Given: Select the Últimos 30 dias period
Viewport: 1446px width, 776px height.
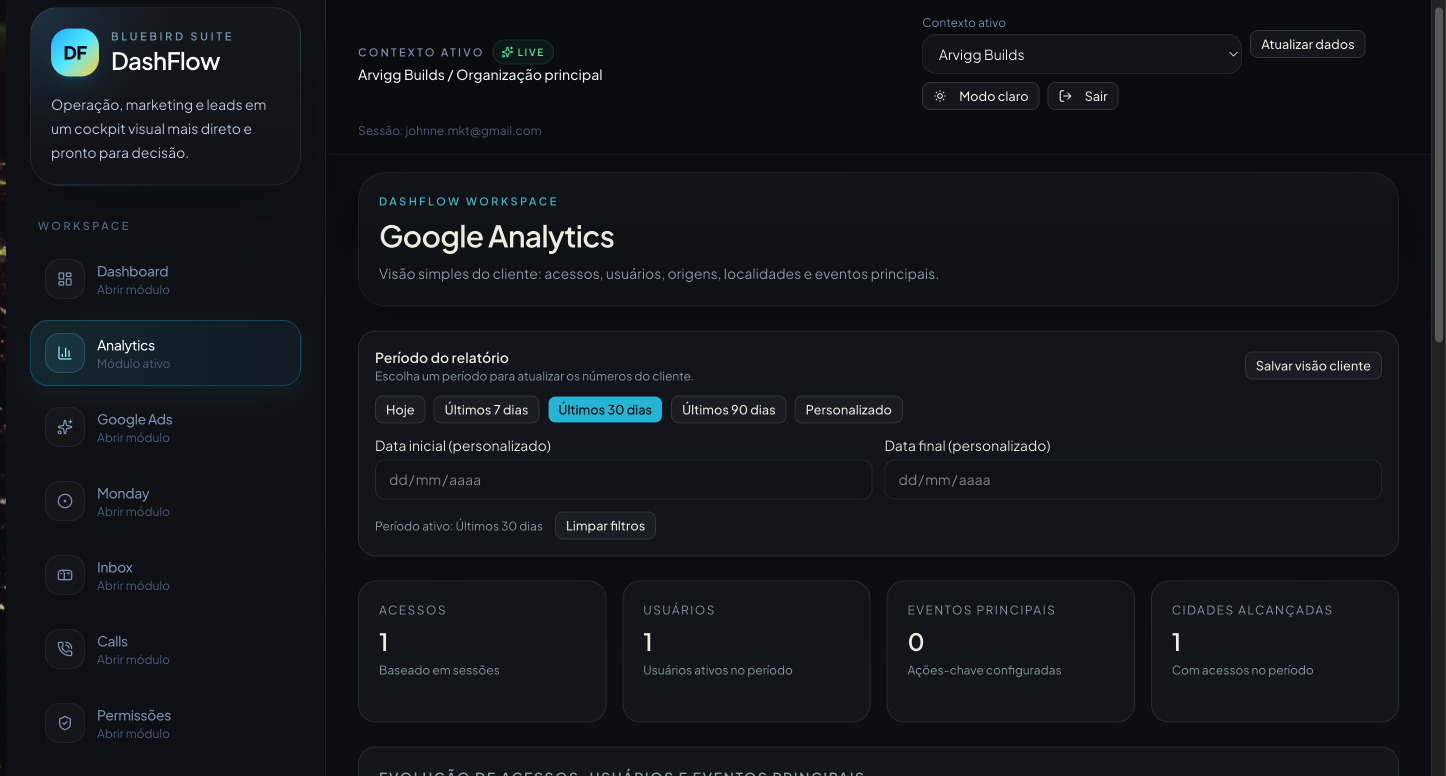Looking at the screenshot, I should point(605,410).
